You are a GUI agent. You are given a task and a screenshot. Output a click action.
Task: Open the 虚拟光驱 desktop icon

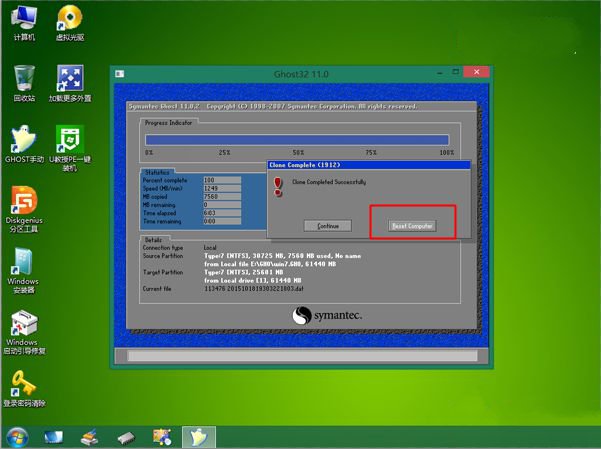[x=70, y=23]
